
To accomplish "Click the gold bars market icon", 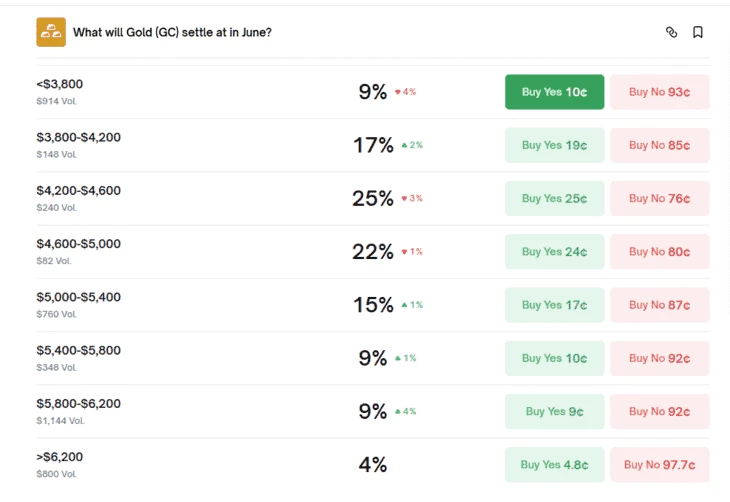I will [x=51, y=32].
